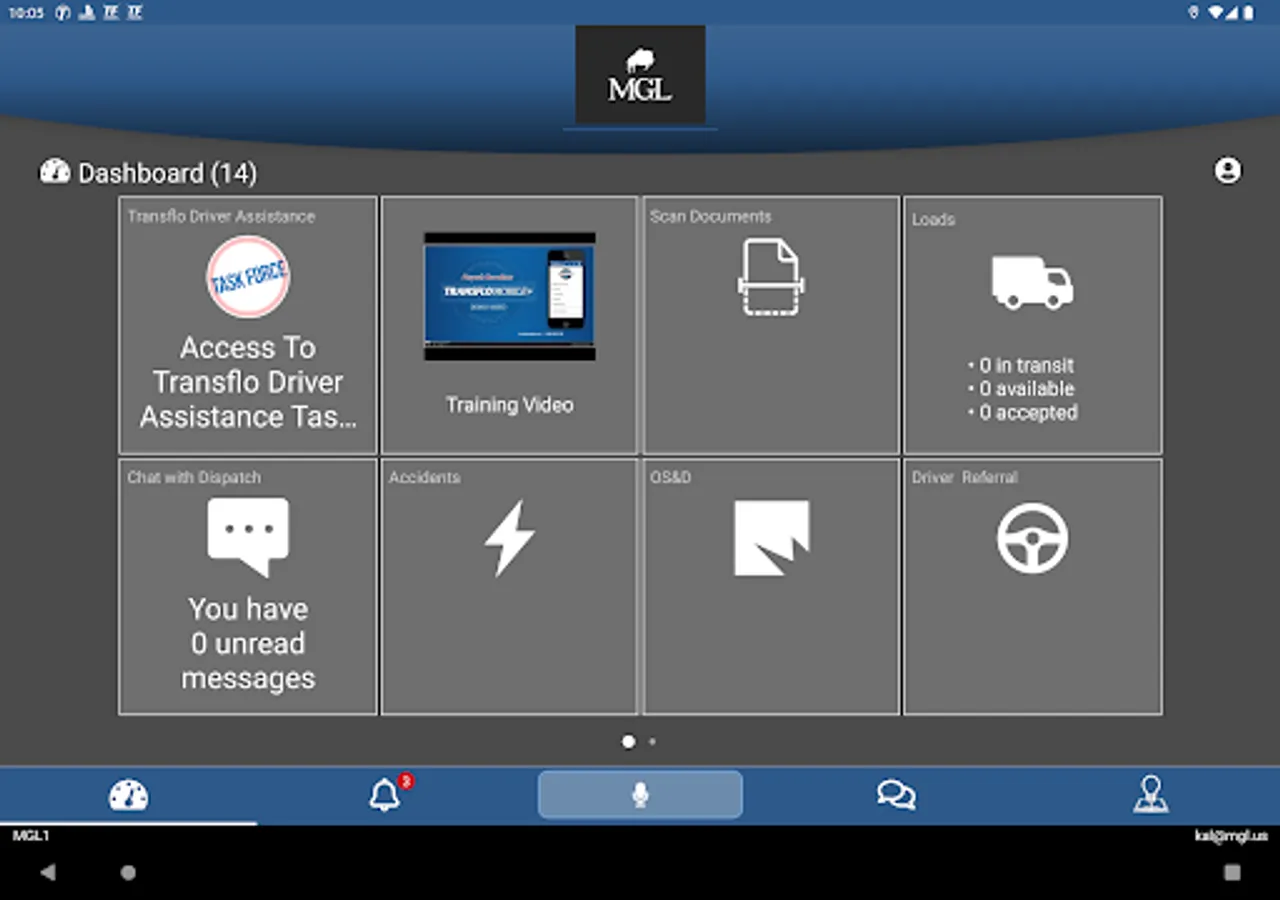Go to the second dashboard page dot

pos(652,742)
